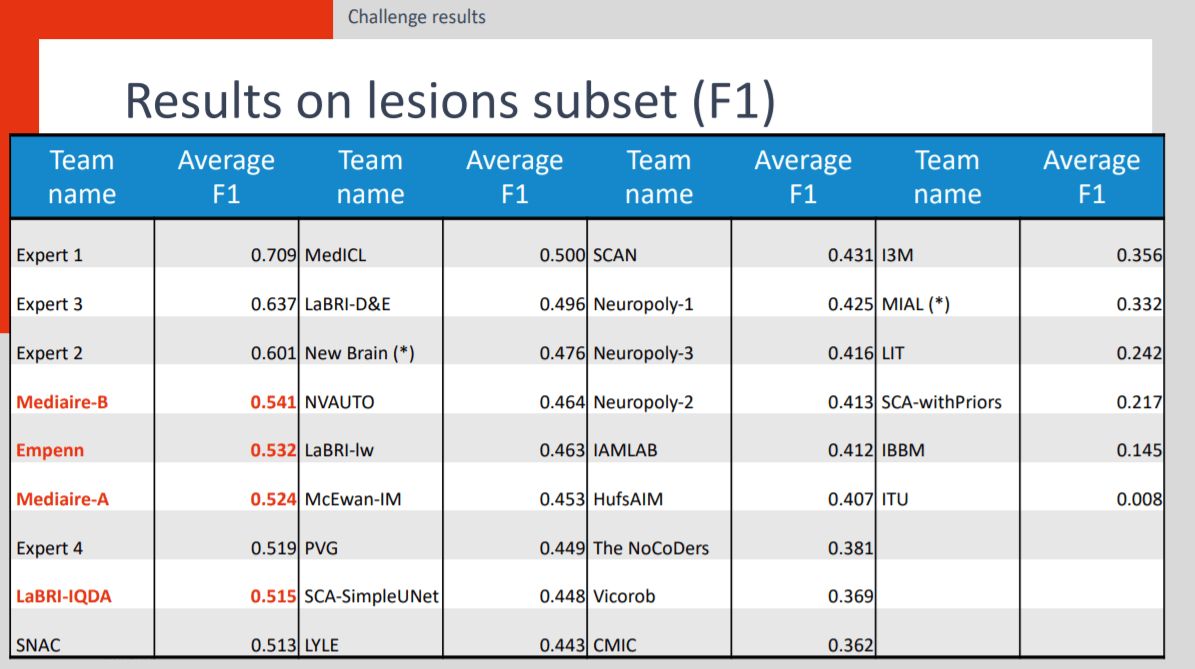
Task: Click the Empenn team name in red
Action: tap(50, 450)
